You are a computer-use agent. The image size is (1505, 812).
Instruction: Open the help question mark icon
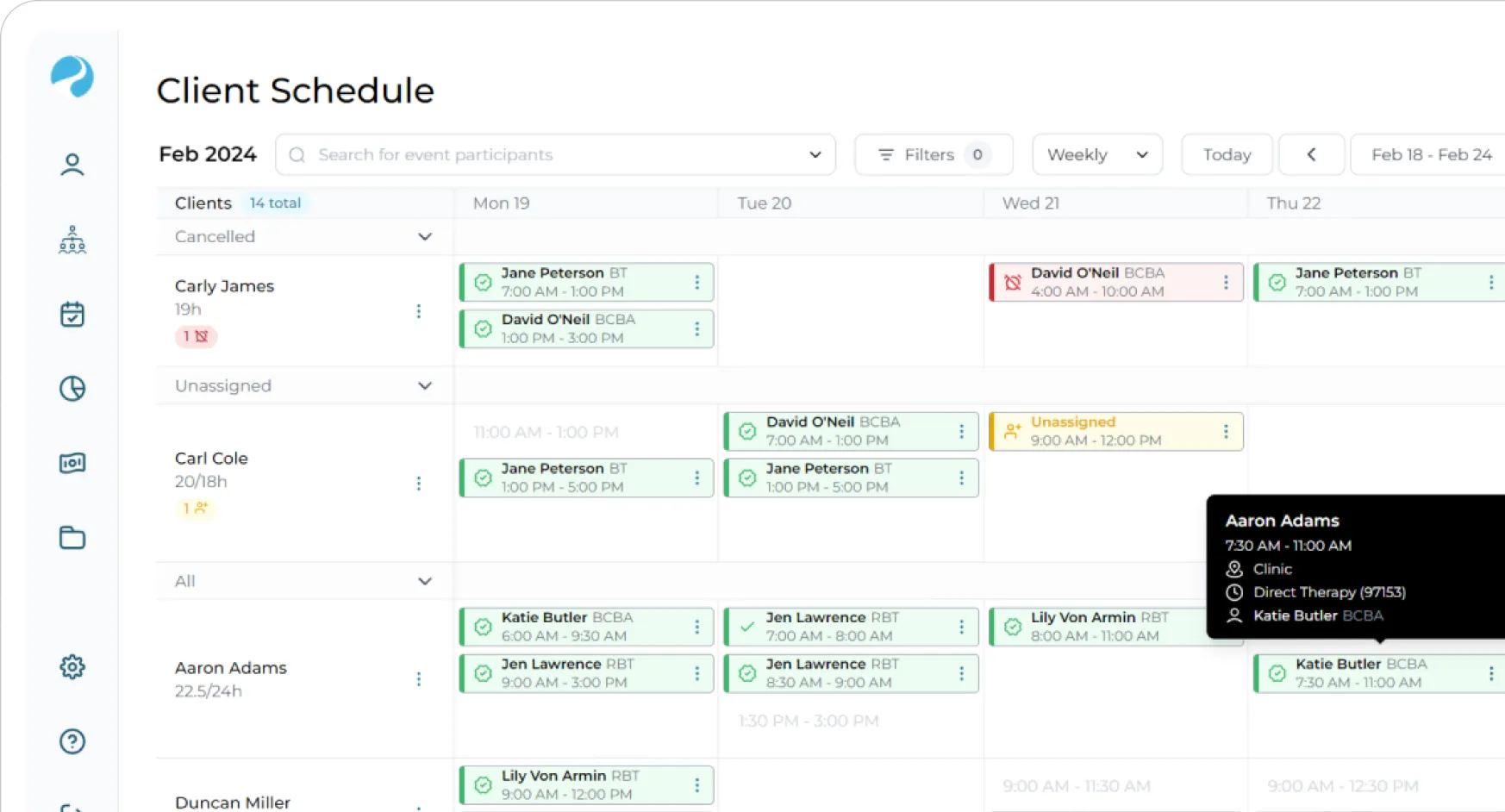coord(72,741)
